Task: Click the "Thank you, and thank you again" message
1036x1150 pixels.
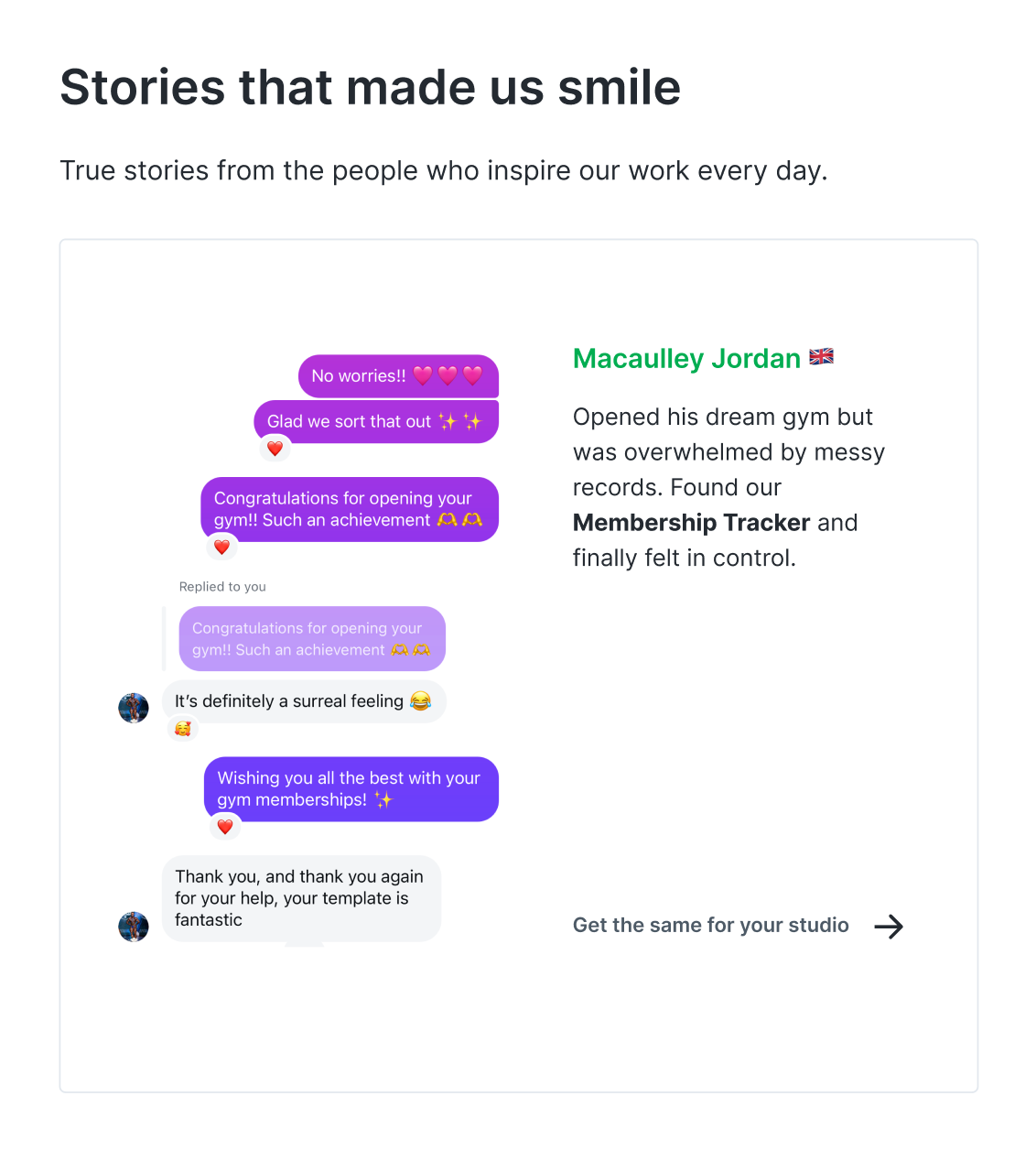Action: 301,898
